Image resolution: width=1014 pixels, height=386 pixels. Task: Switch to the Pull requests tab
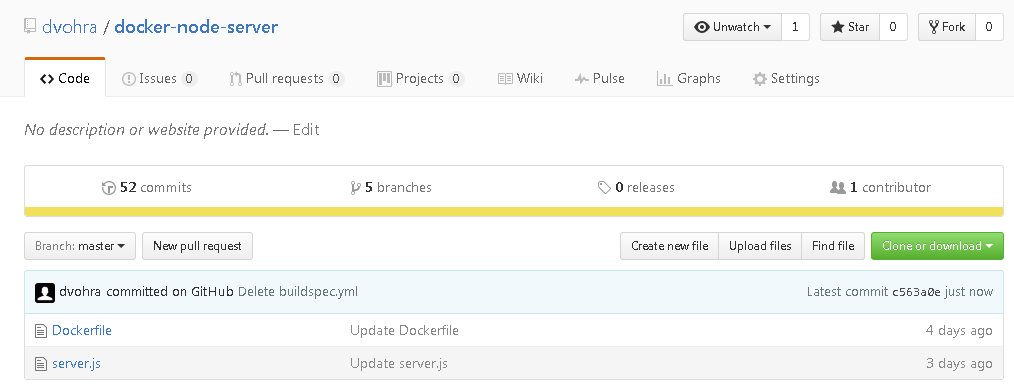click(286, 79)
